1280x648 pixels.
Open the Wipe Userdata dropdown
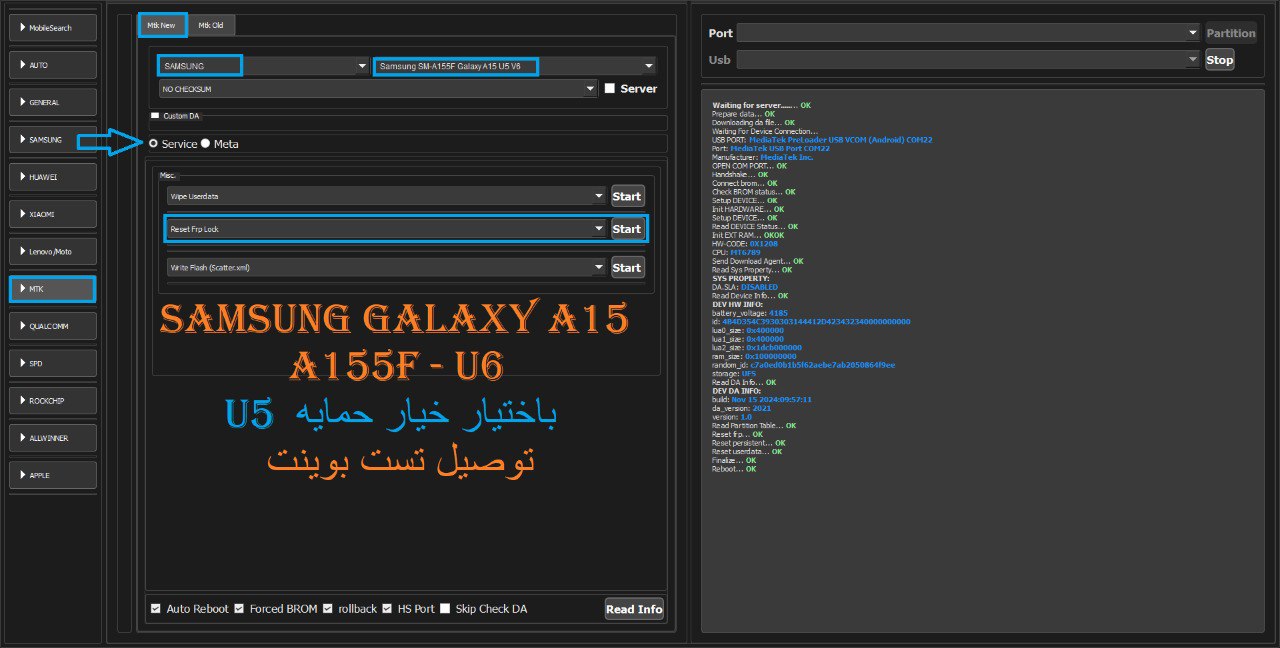click(x=386, y=196)
